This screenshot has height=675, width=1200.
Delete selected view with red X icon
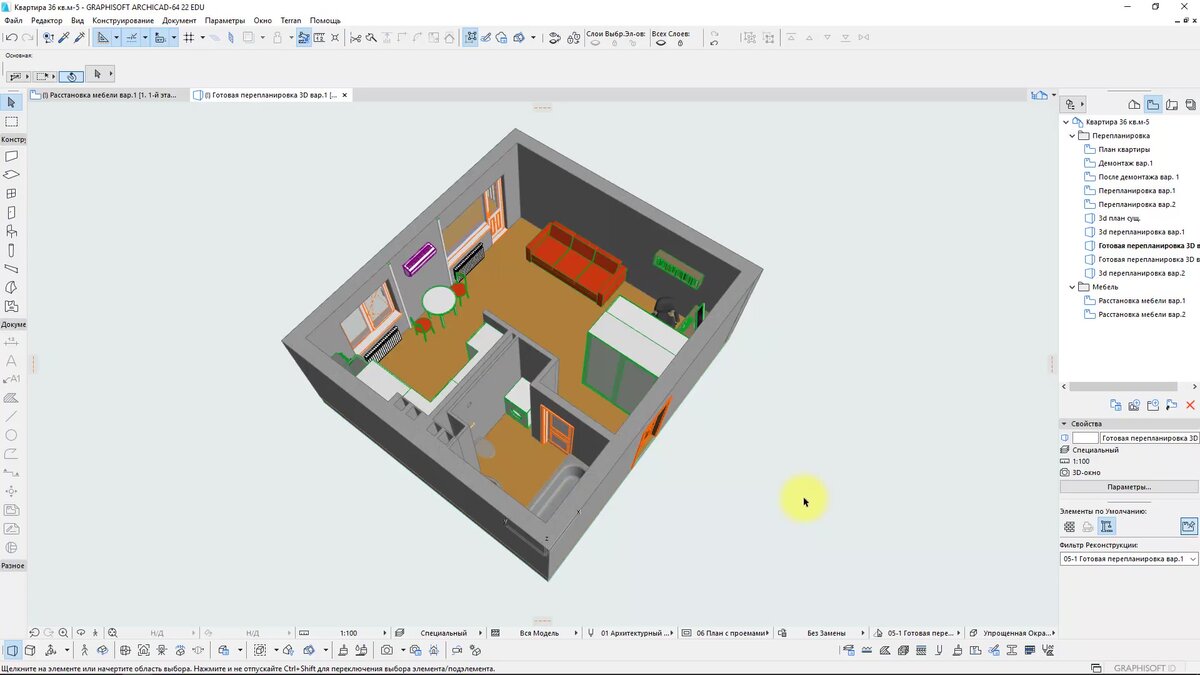[x=1190, y=405]
